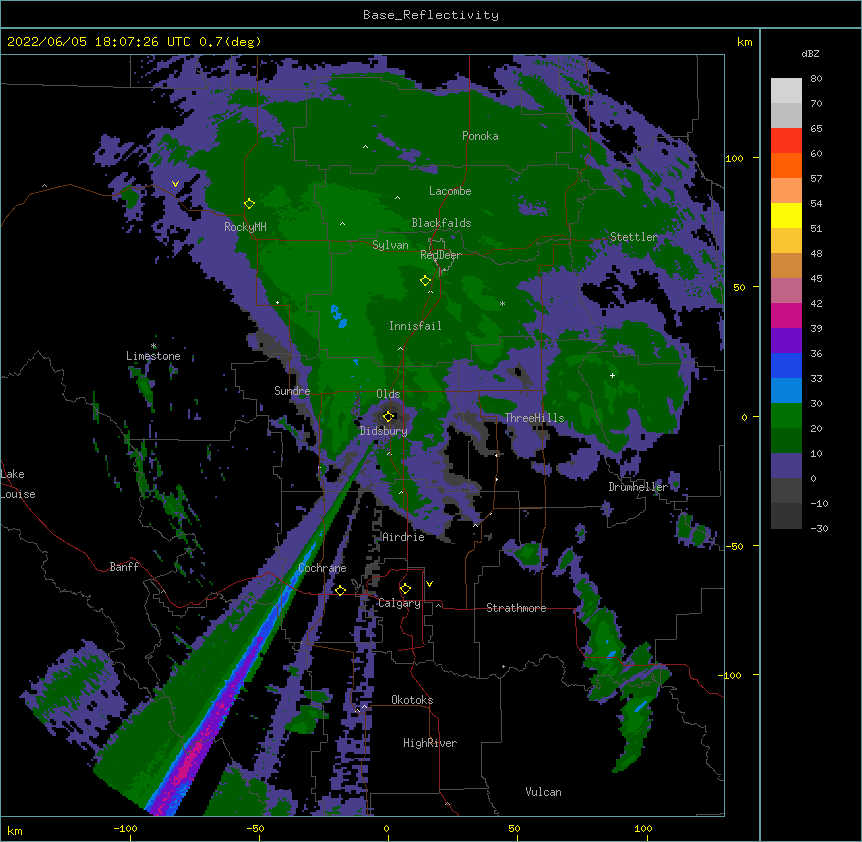Click the RedDeer city label

tap(440, 255)
